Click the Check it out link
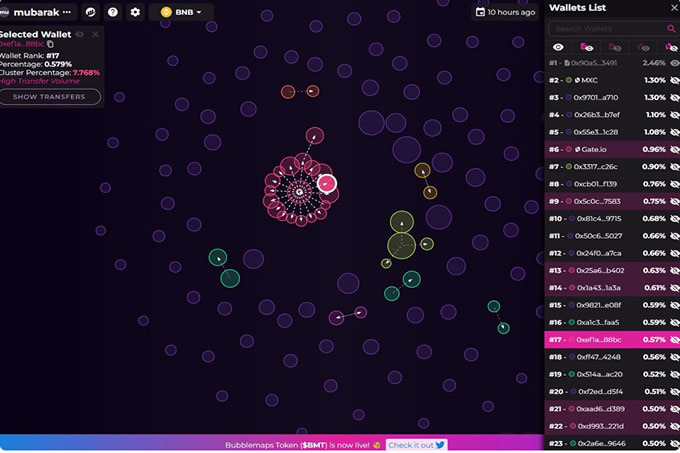 tap(415, 445)
